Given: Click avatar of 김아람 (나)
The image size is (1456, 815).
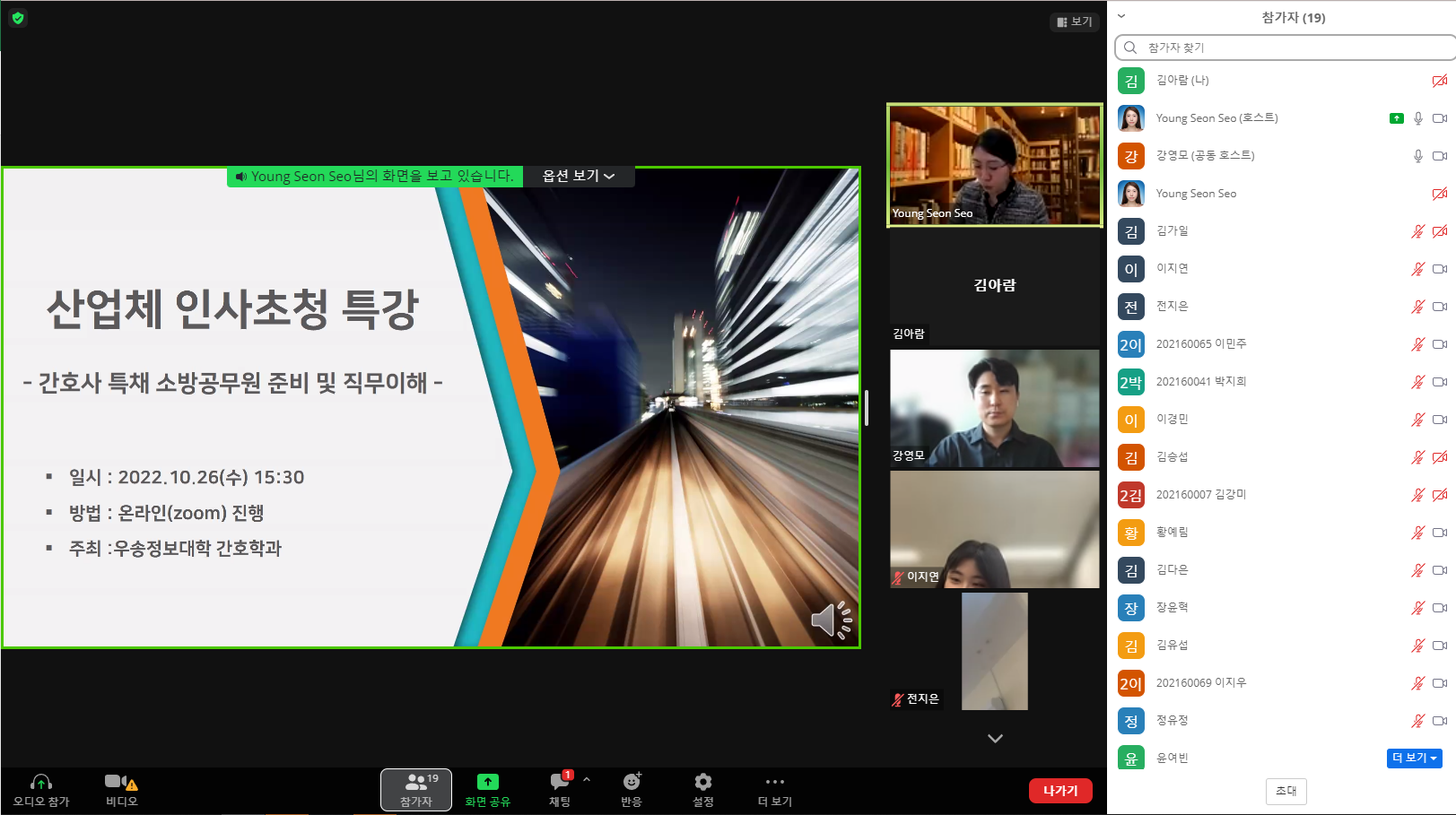Looking at the screenshot, I should point(1131,81).
